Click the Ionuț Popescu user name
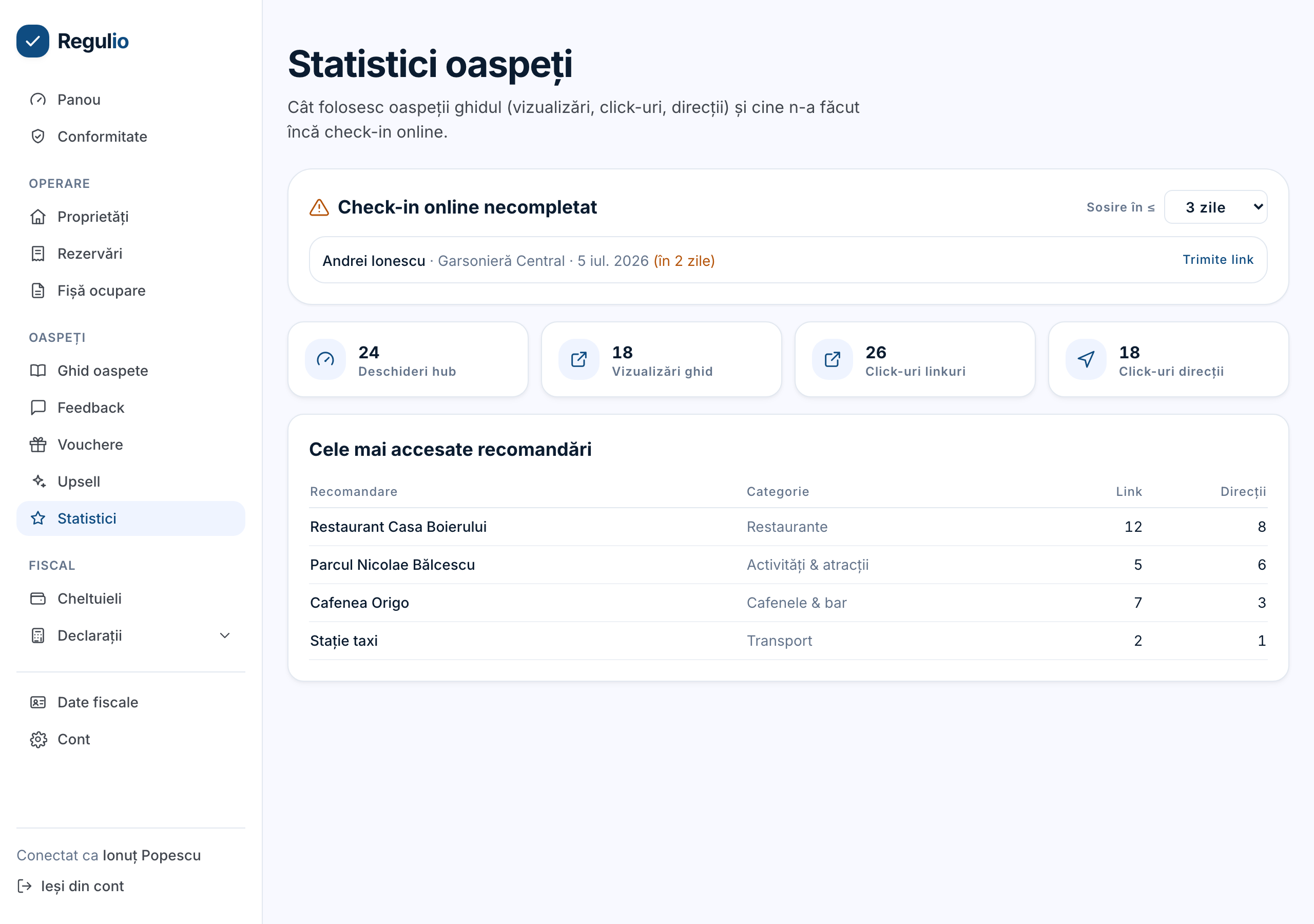The width and height of the screenshot is (1314, 924). [151, 855]
